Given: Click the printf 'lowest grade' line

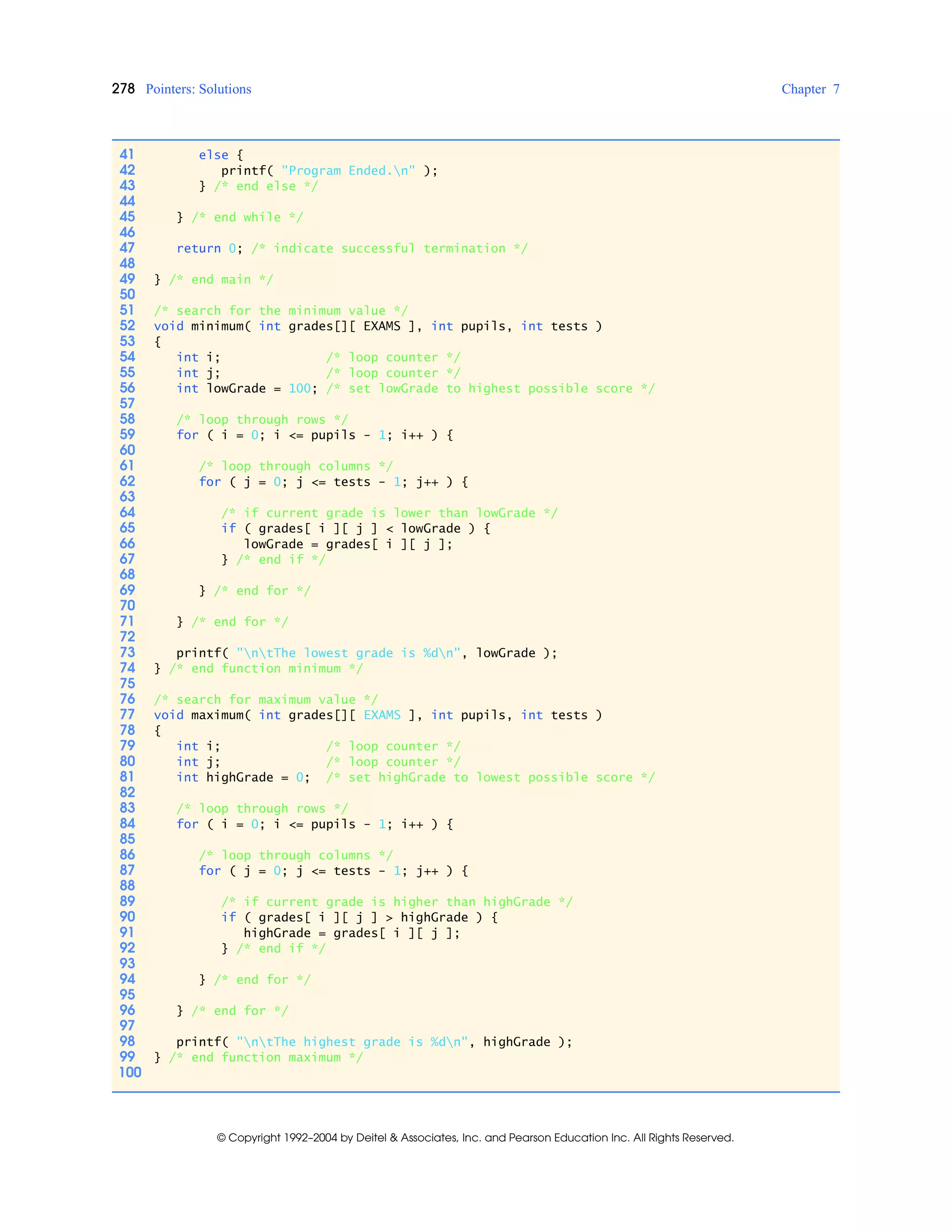Looking at the screenshot, I should click(367, 653).
